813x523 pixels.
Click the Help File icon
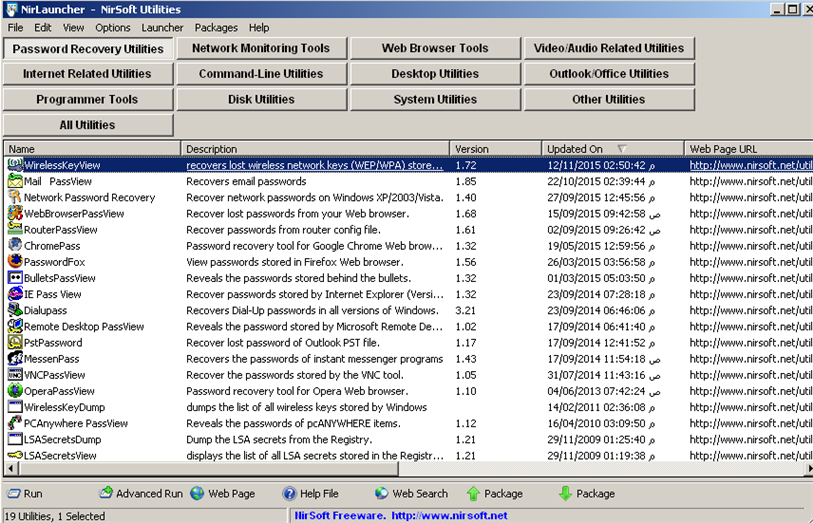pos(290,493)
